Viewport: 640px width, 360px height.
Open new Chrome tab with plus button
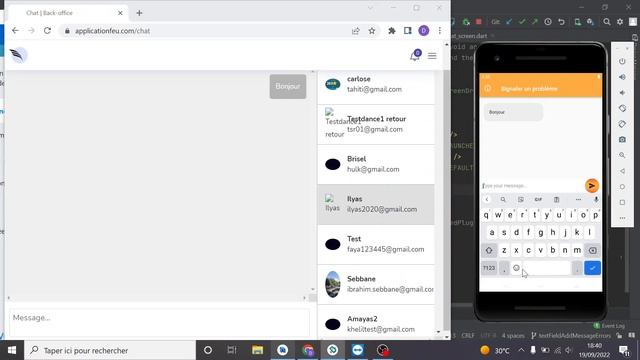[x=139, y=13]
